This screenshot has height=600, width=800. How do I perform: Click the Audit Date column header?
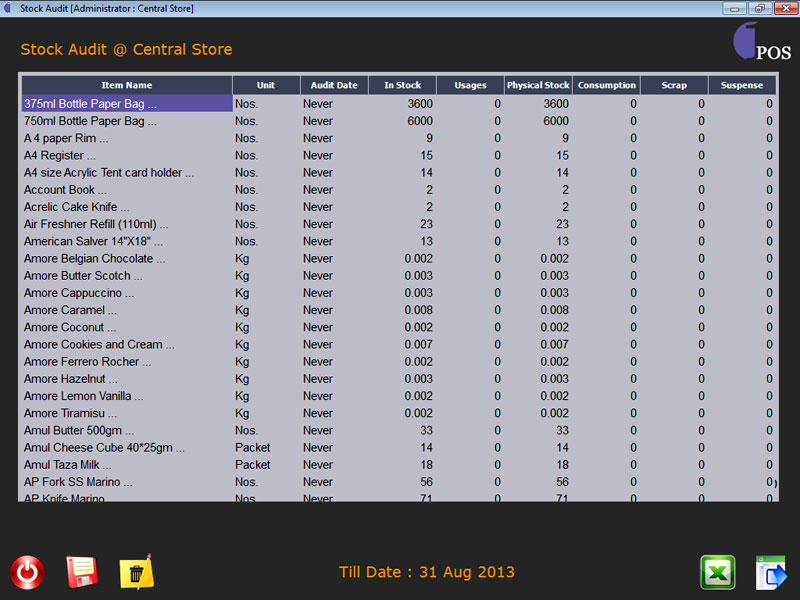(x=334, y=85)
